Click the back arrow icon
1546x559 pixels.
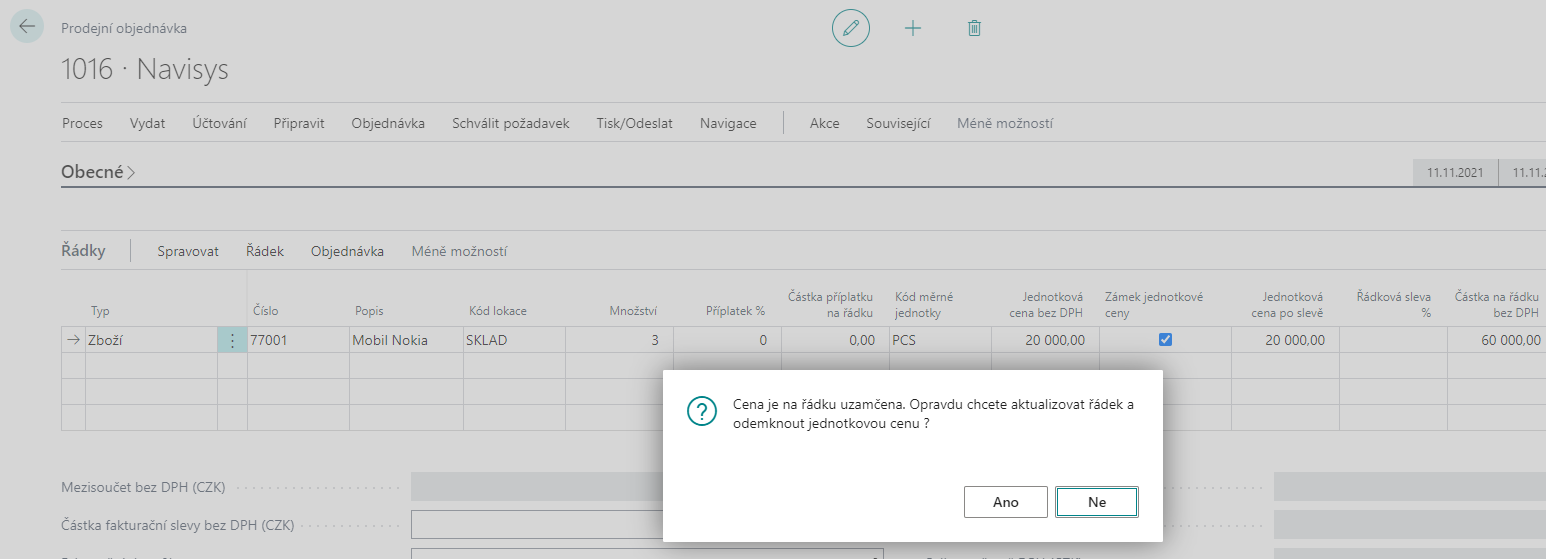tap(26, 27)
